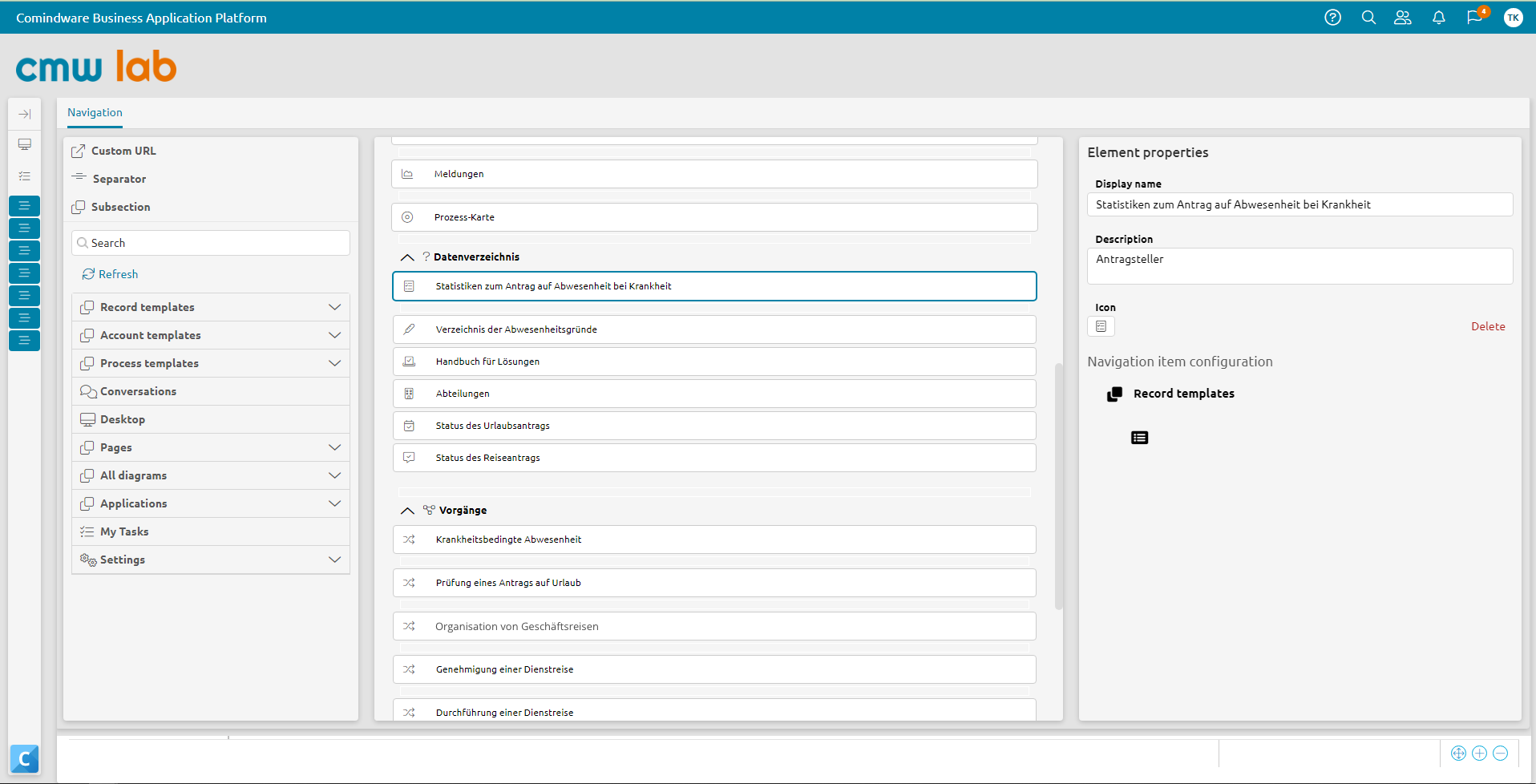Viewport: 1536px width, 784px height.
Task: Click the Prozess-Karte target icon
Action: 407,217
